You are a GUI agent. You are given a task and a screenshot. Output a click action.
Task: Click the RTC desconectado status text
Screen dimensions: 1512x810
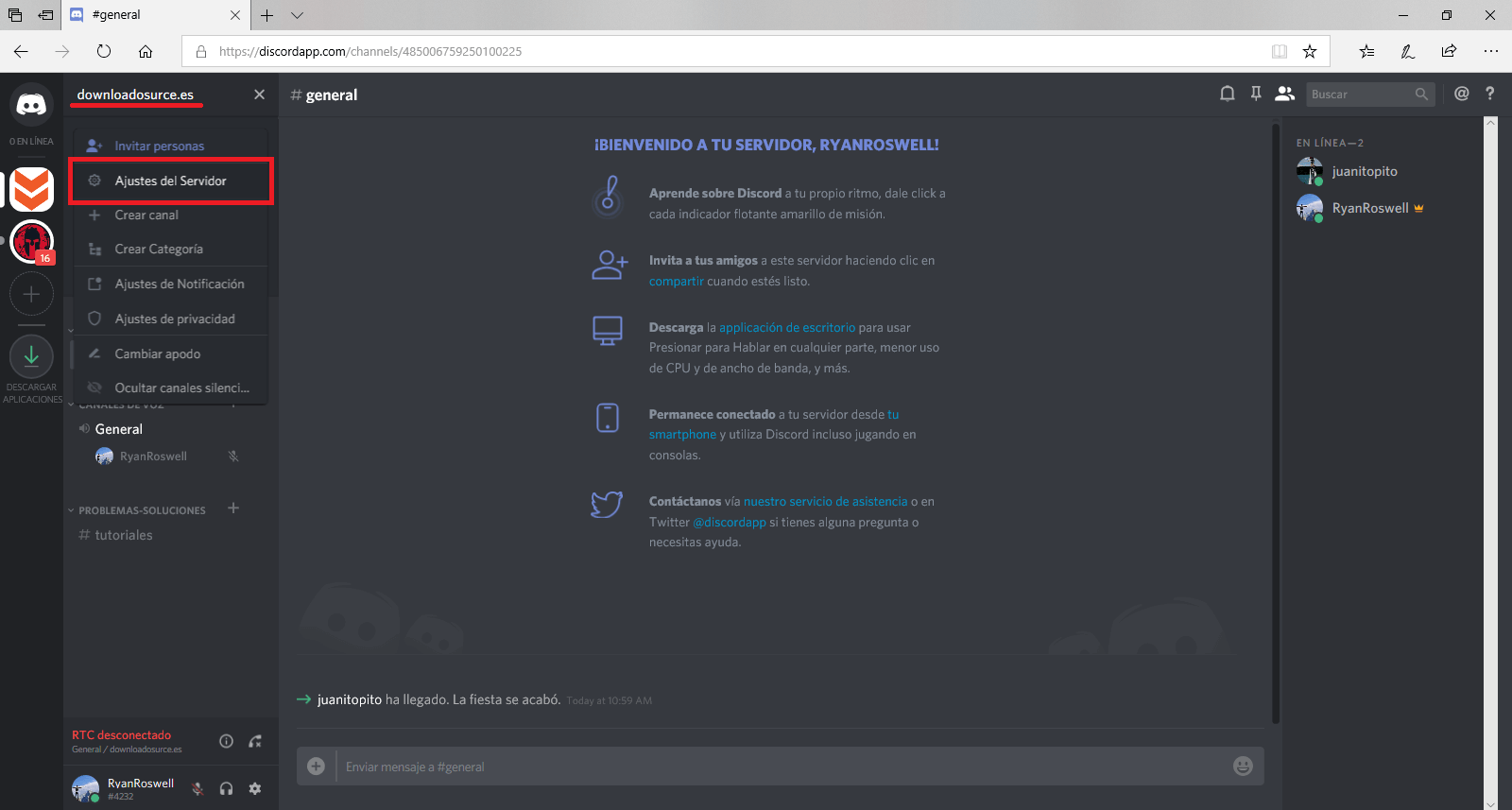(x=121, y=734)
